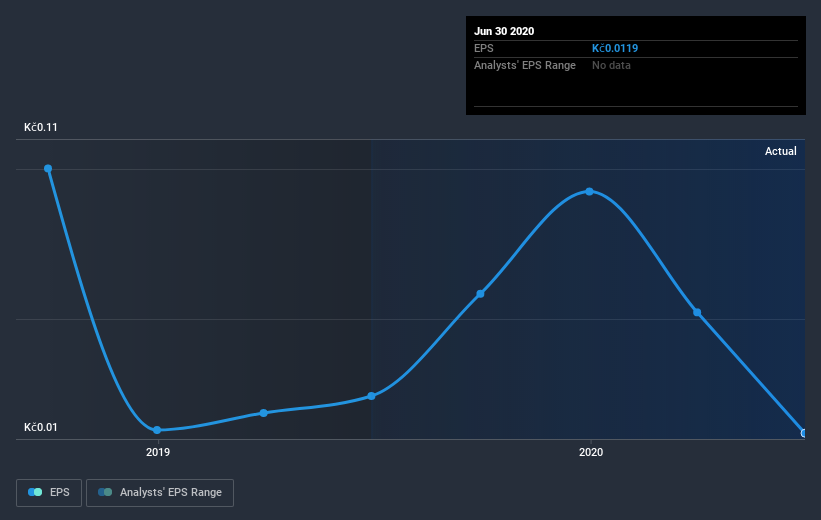
Task: Click the EPS data point after the 2020 peak
Action: coord(697,312)
